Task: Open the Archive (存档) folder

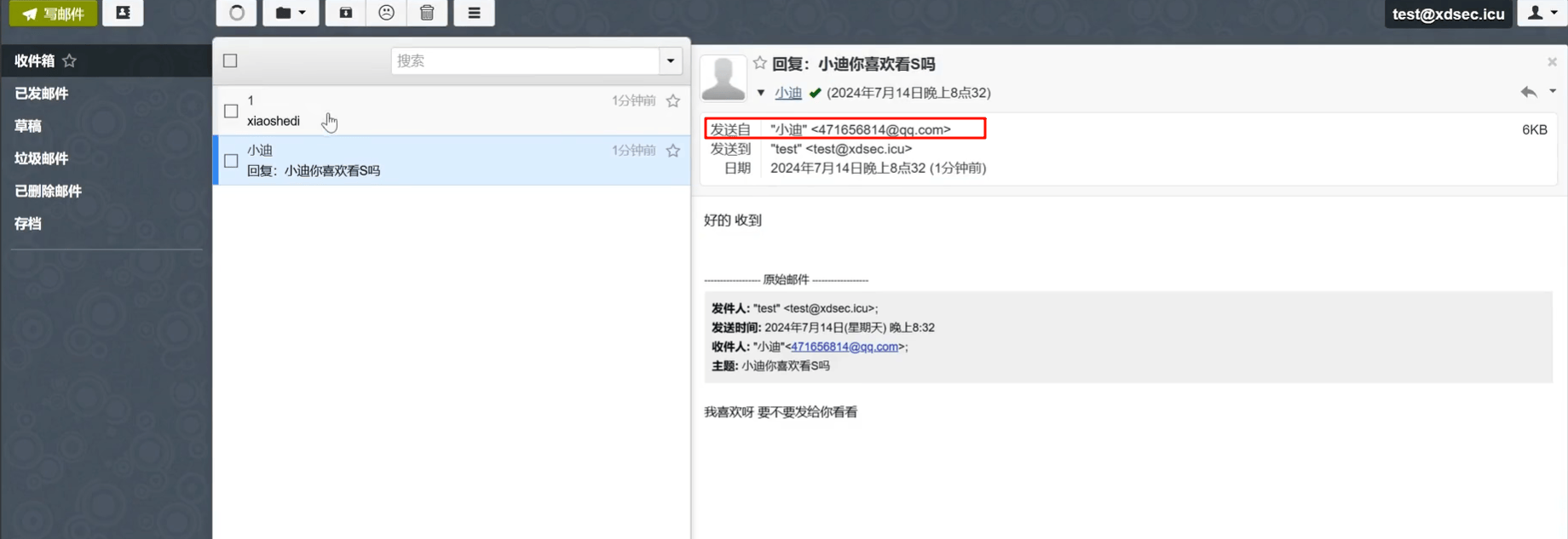Action: 106,223
